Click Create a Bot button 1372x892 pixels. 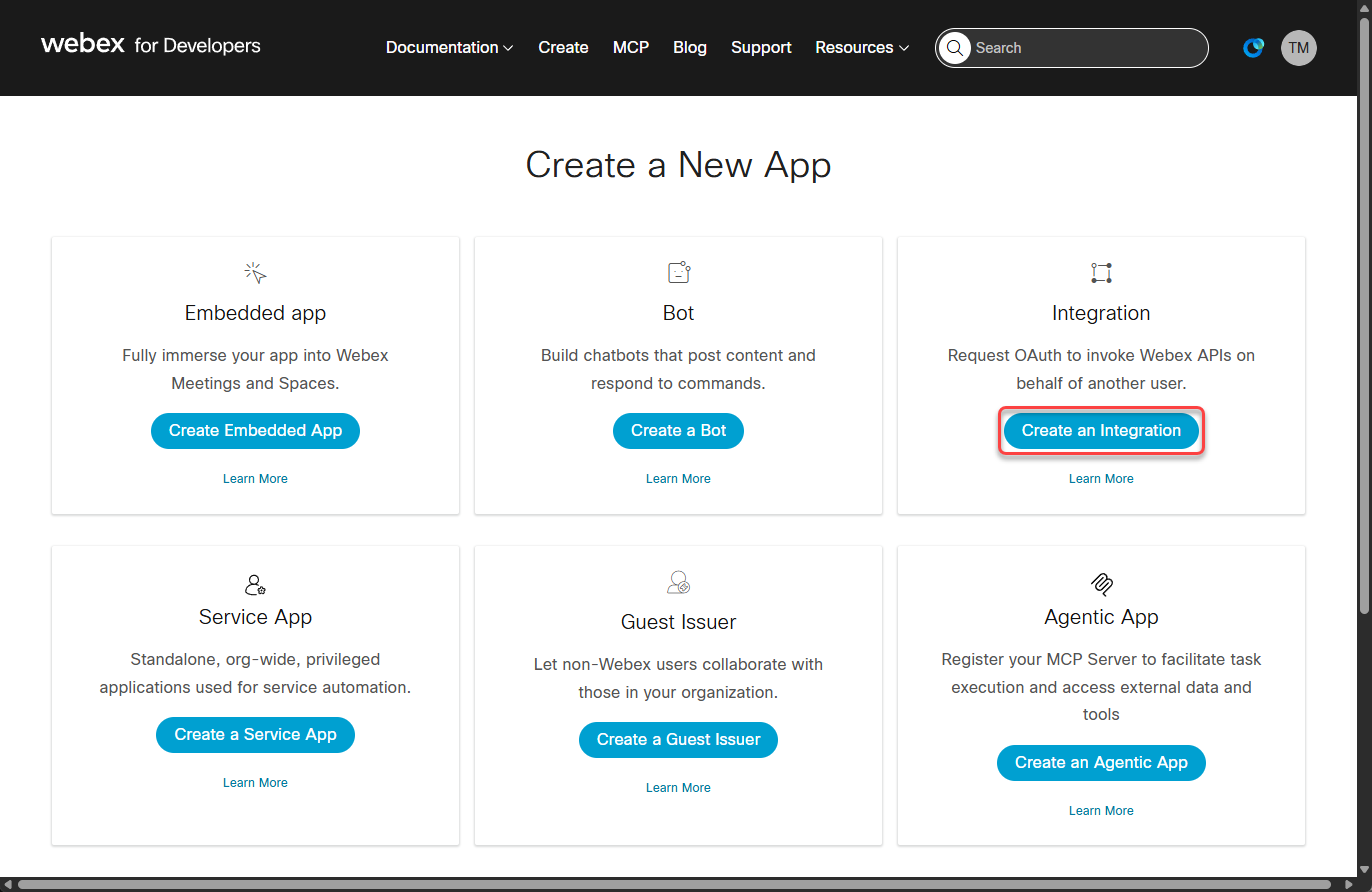(678, 430)
